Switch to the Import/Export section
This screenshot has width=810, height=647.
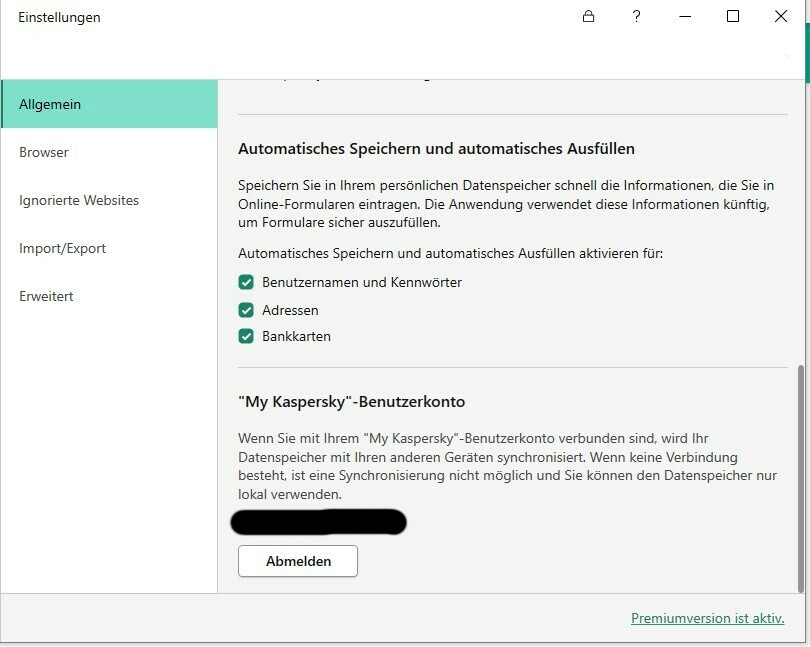click(x=110, y=248)
